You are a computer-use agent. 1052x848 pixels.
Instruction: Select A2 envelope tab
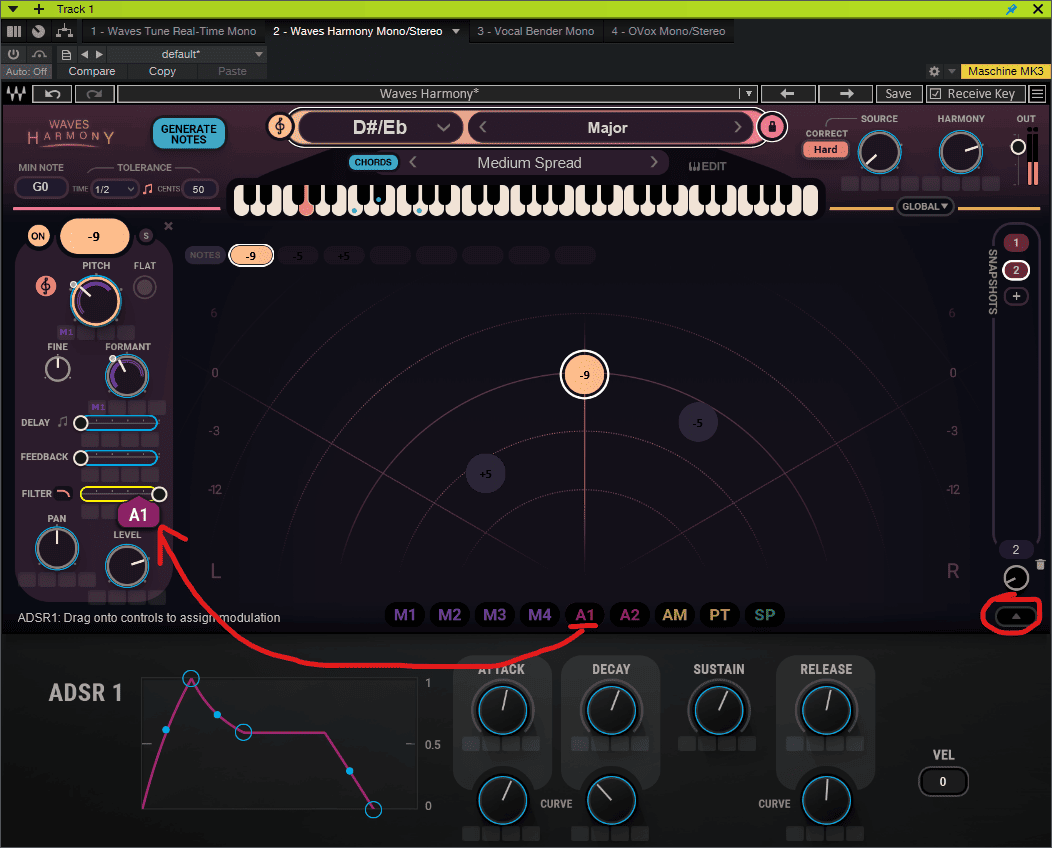point(629,615)
